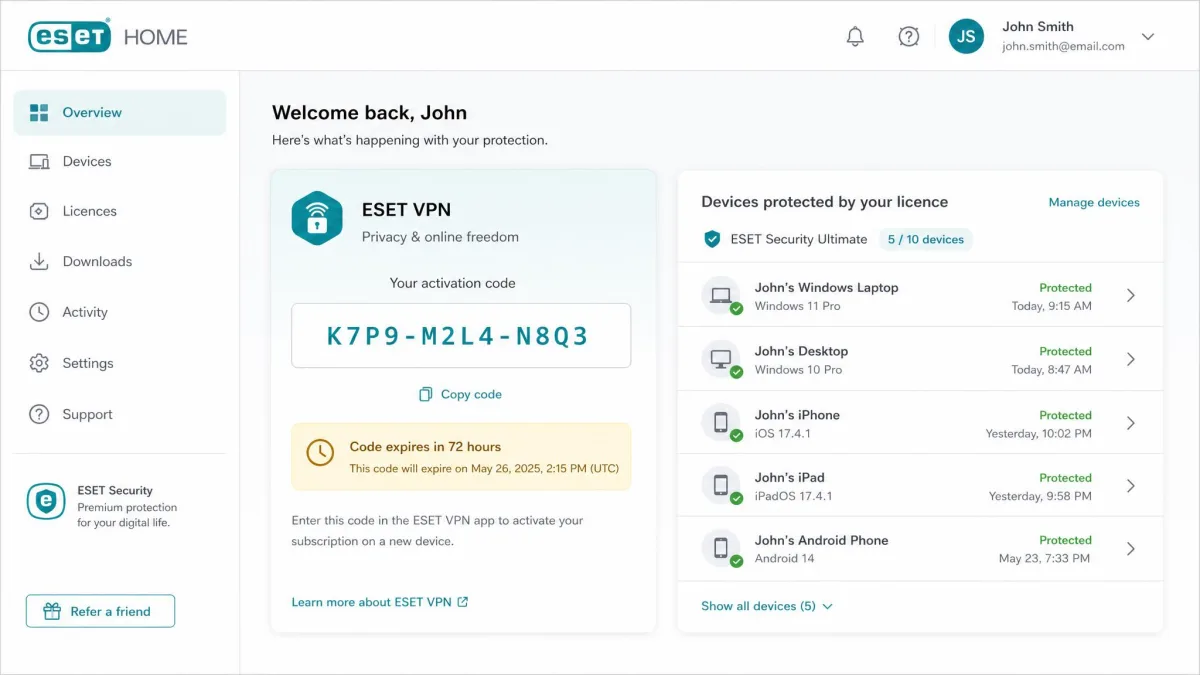Click the activation code field K7P9-M2L4-N8Q3
This screenshot has width=1200, height=675.
pyautogui.click(x=461, y=336)
